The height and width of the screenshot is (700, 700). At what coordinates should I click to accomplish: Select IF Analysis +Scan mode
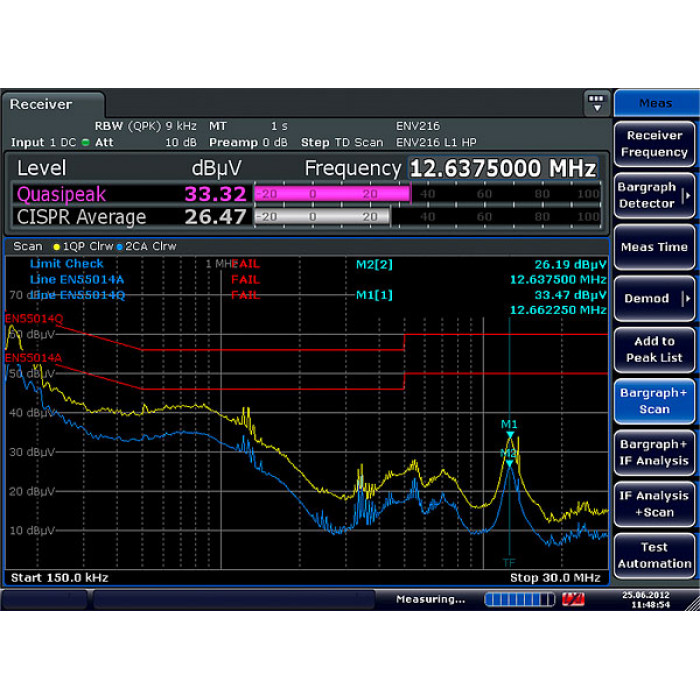pyautogui.click(x=654, y=504)
